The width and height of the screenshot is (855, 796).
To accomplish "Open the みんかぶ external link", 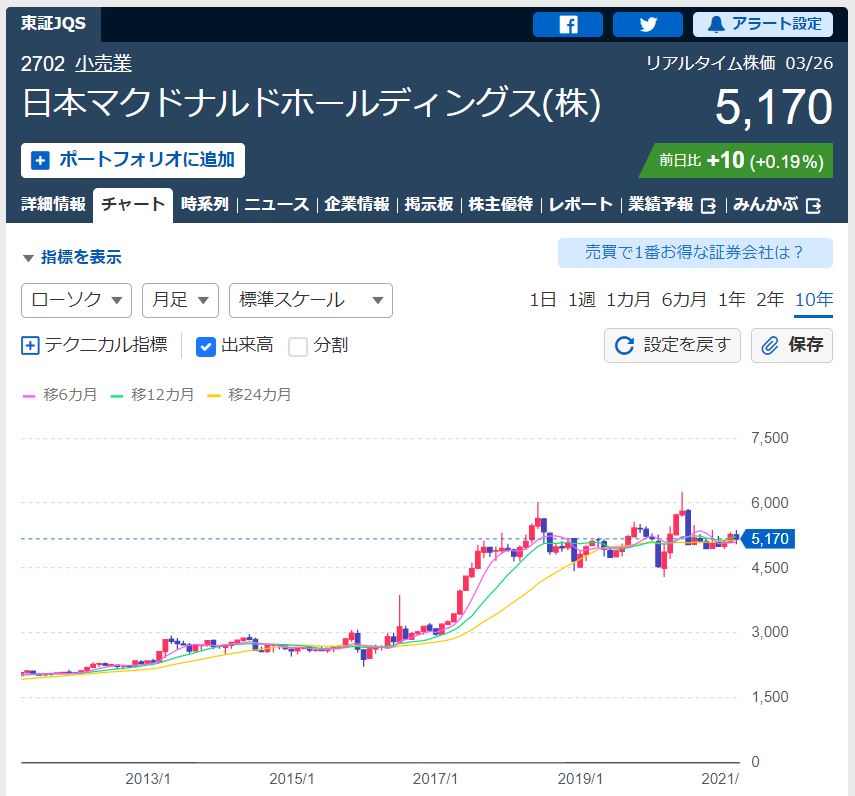I will [777, 205].
